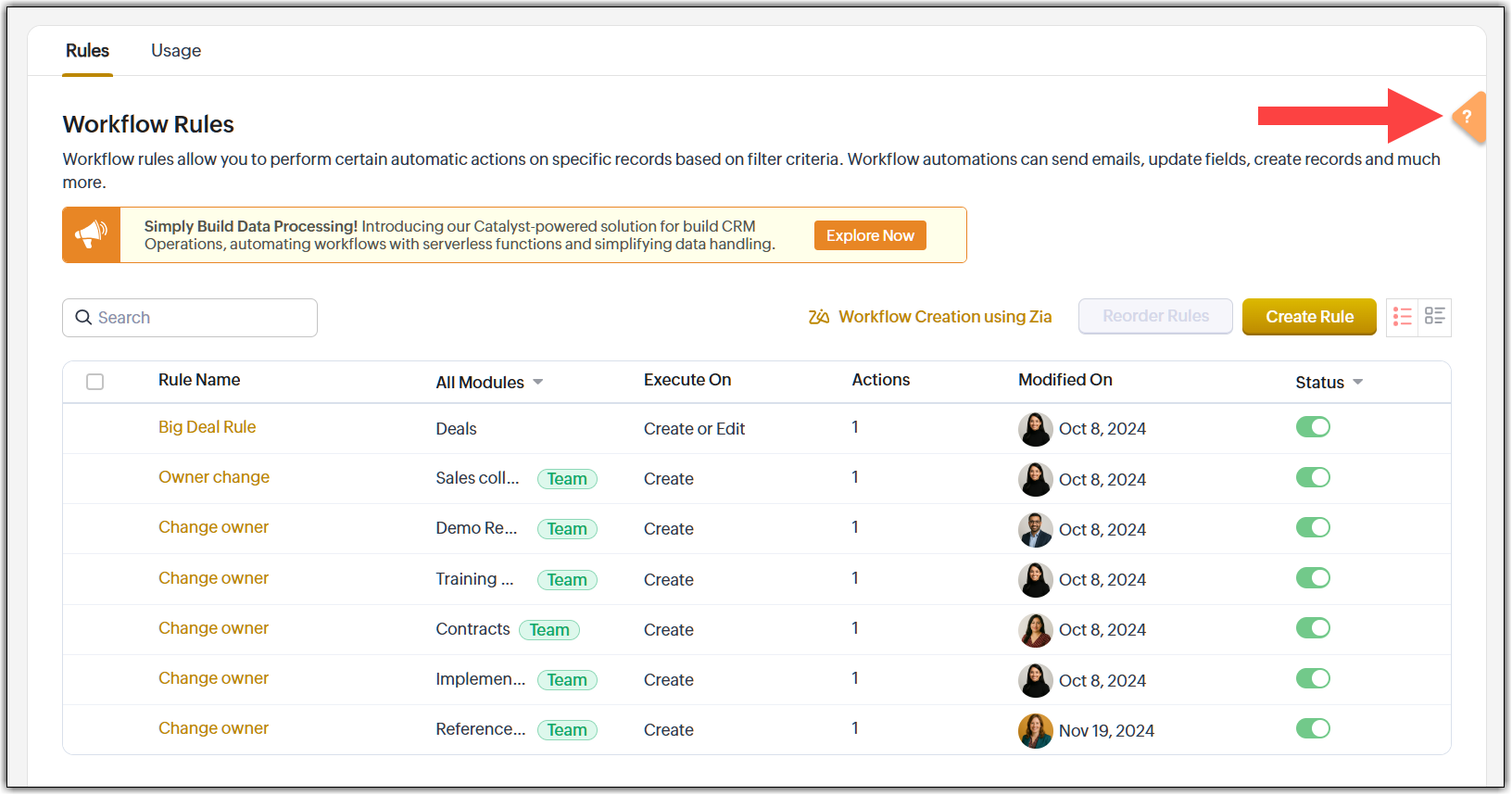Click the Create Rule button
This screenshot has width=1512, height=795.
(x=1309, y=317)
